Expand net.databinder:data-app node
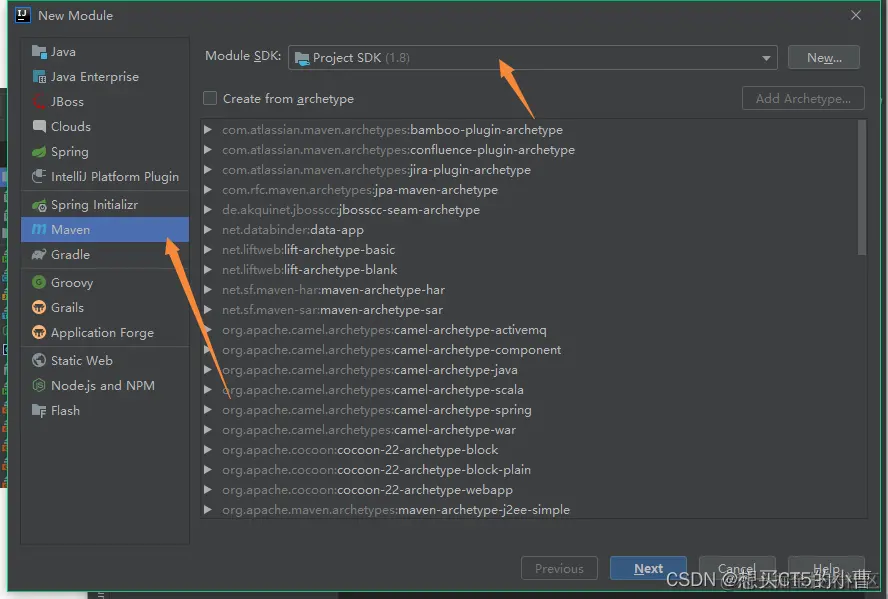This screenshot has height=599, width=888. pyautogui.click(x=208, y=229)
